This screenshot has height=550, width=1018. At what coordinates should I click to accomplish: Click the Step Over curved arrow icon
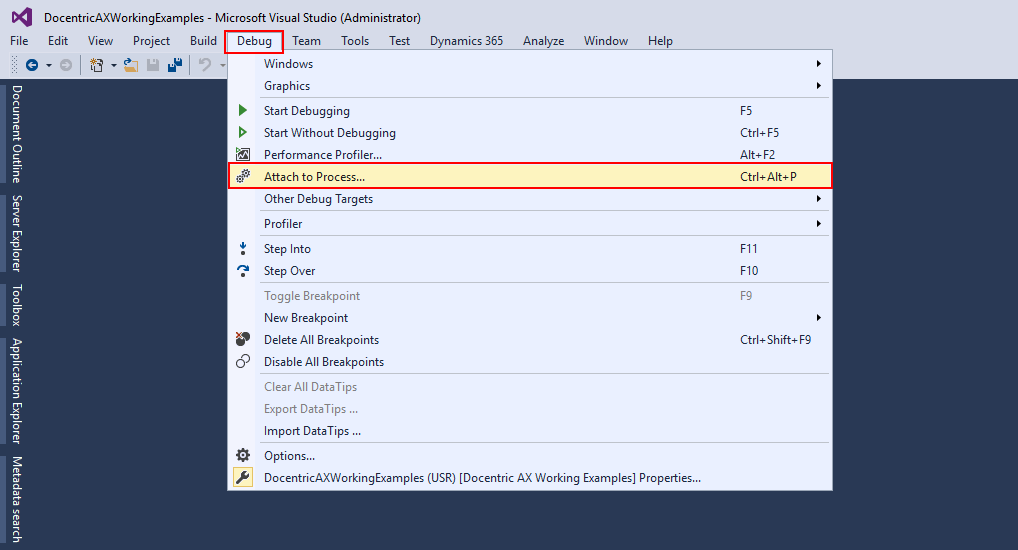243,271
